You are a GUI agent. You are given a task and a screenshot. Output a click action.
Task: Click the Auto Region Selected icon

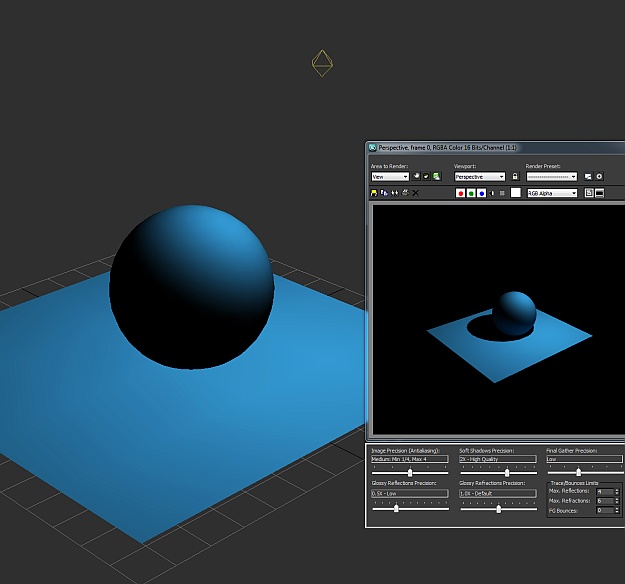426,176
